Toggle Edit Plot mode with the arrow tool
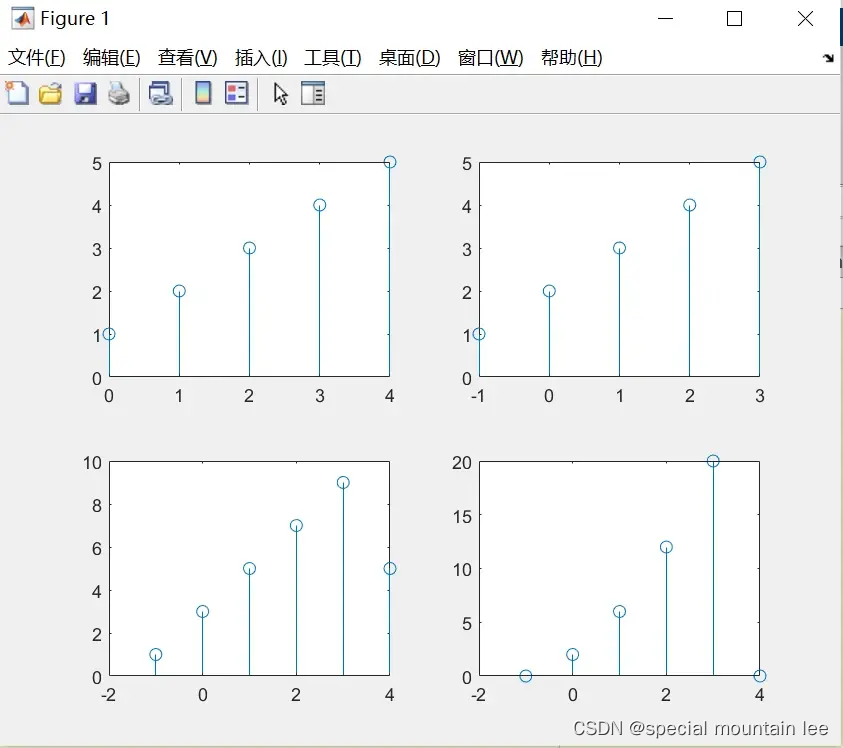Image resolution: width=843 pixels, height=748 pixels. pos(279,92)
